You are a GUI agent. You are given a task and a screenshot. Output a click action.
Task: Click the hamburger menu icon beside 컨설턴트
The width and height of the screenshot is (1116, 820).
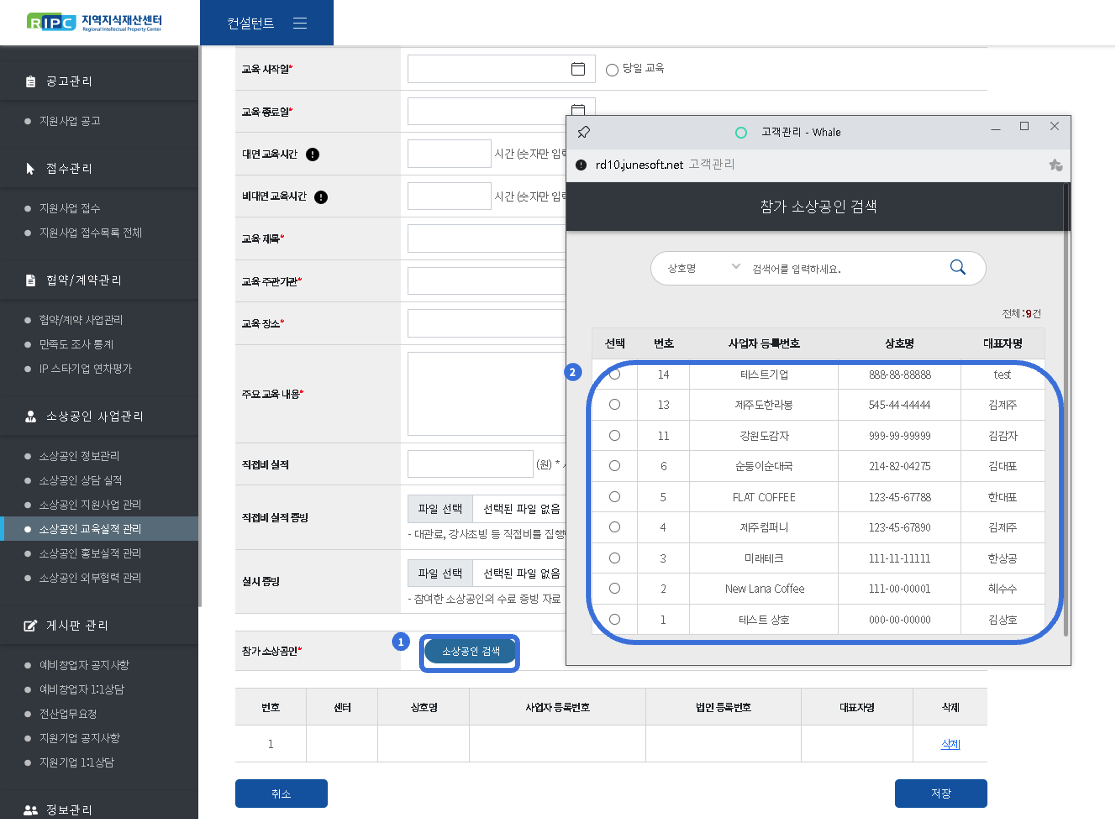click(x=300, y=23)
